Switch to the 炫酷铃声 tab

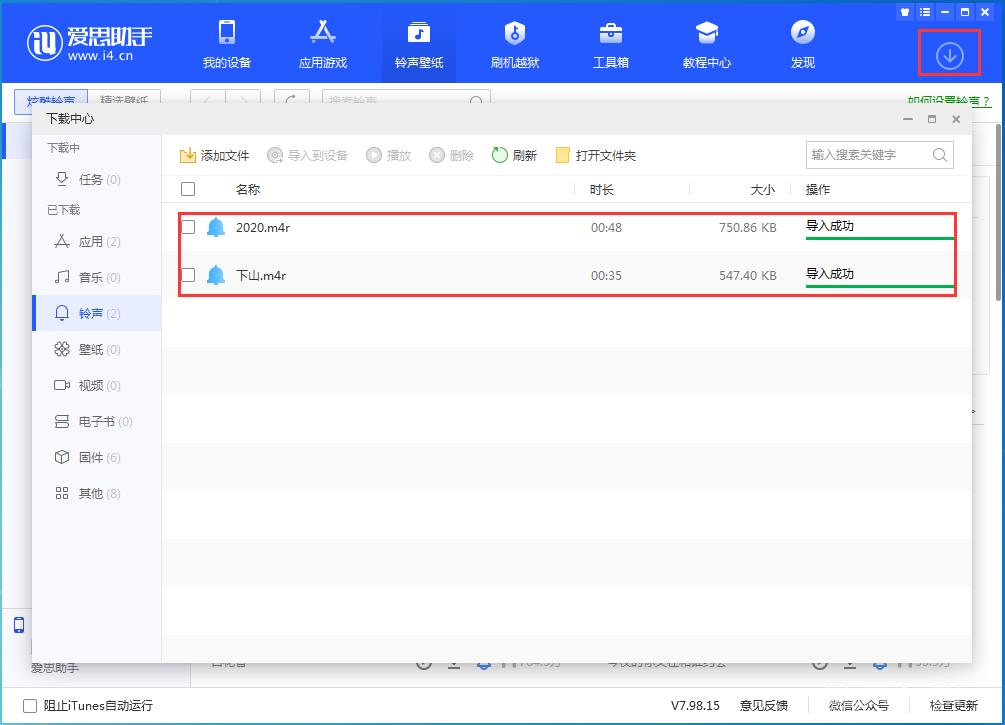(53, 101)
